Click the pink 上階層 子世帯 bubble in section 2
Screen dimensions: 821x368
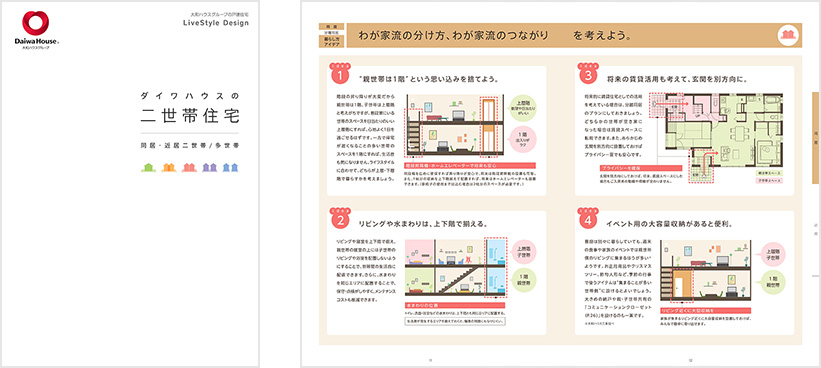[524, 252]
